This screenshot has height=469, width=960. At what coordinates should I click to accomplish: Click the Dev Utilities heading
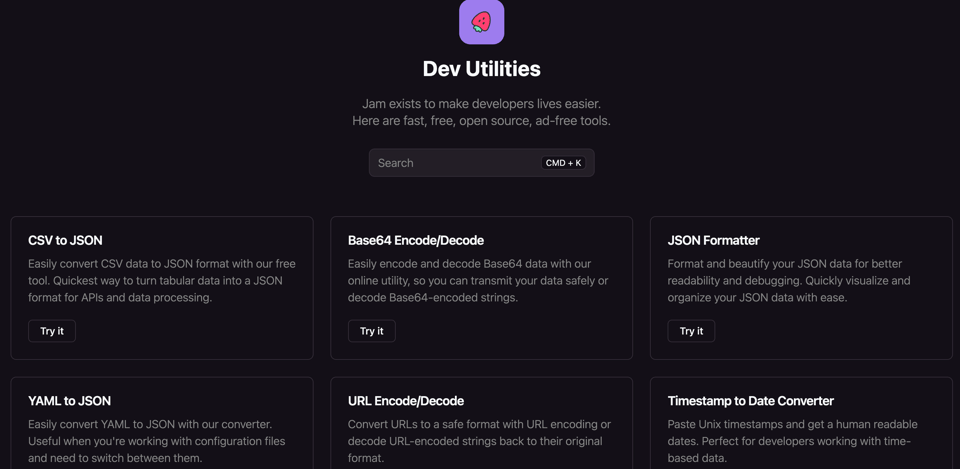coord(481,69)
